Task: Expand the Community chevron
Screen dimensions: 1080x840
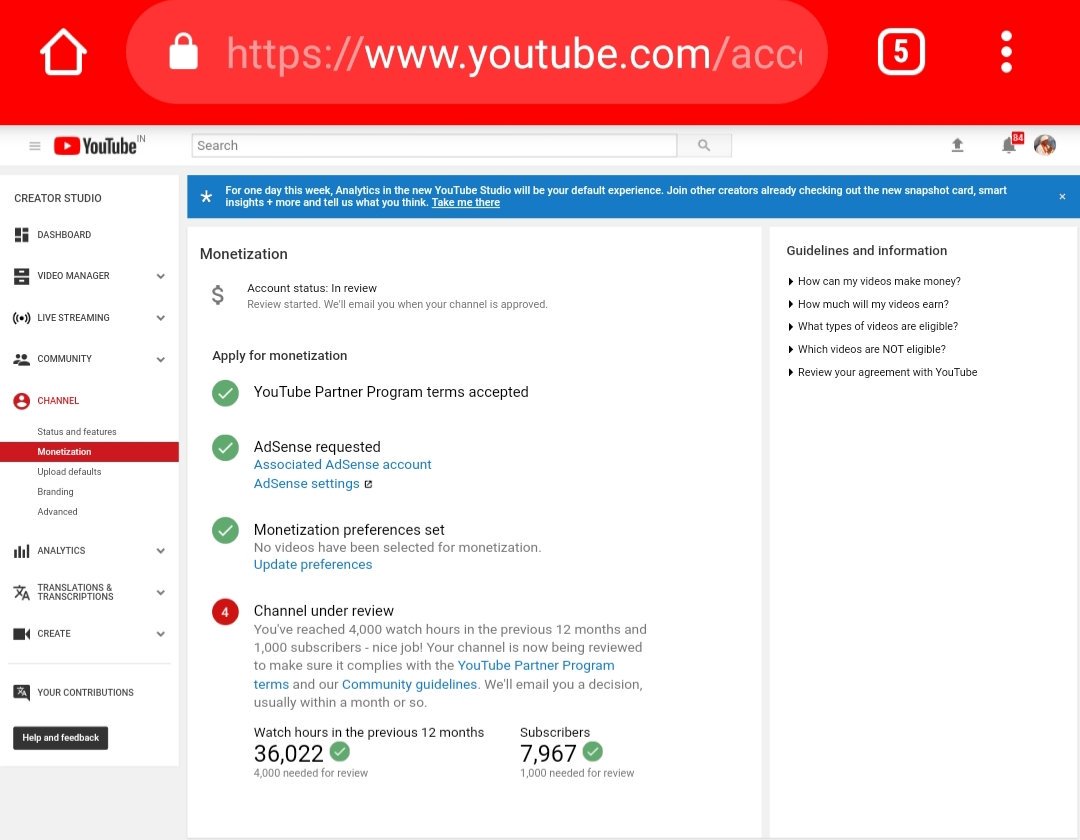Action: tap(160, 359)
